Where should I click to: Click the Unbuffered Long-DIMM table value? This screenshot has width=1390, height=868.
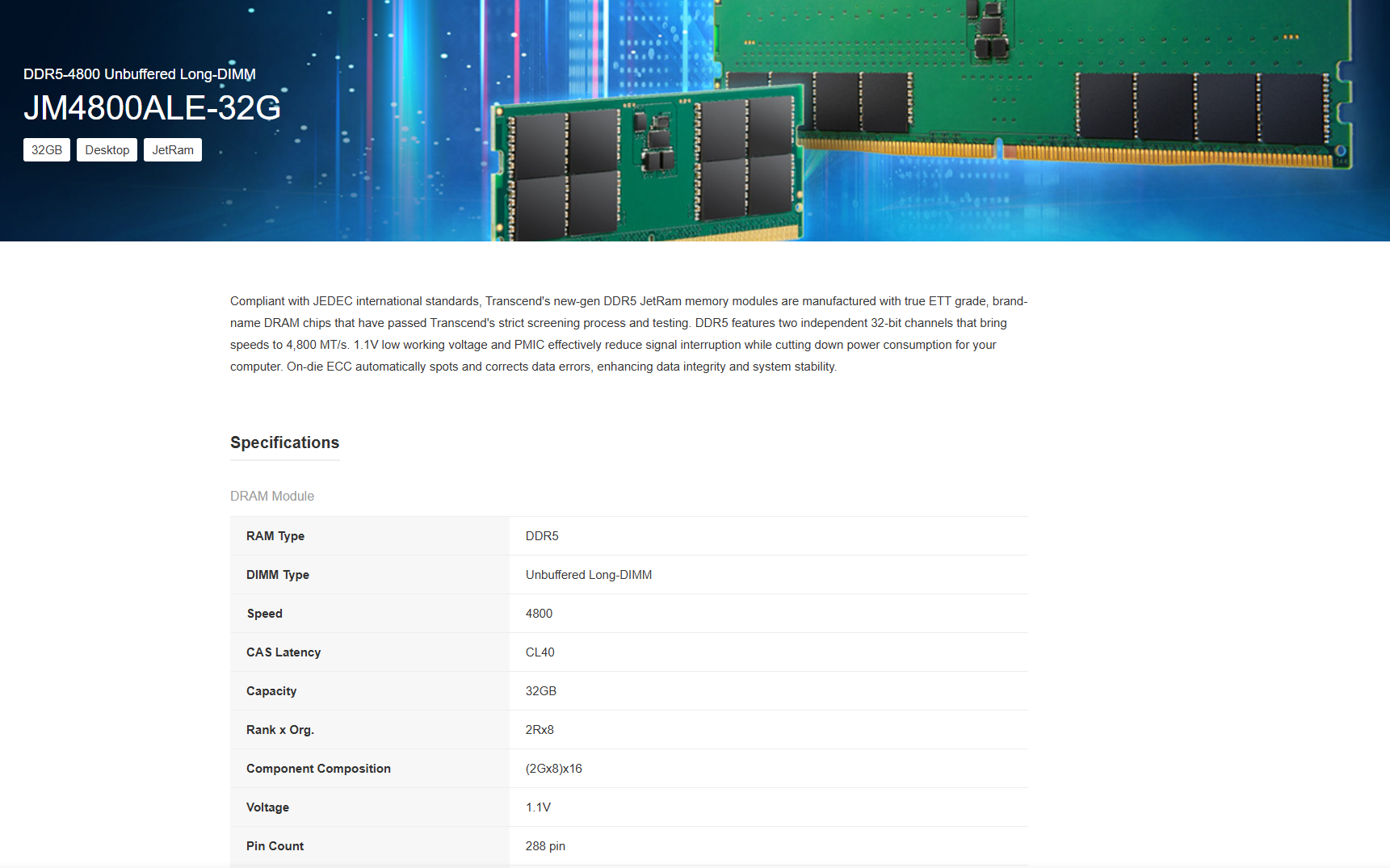(589, 575)
